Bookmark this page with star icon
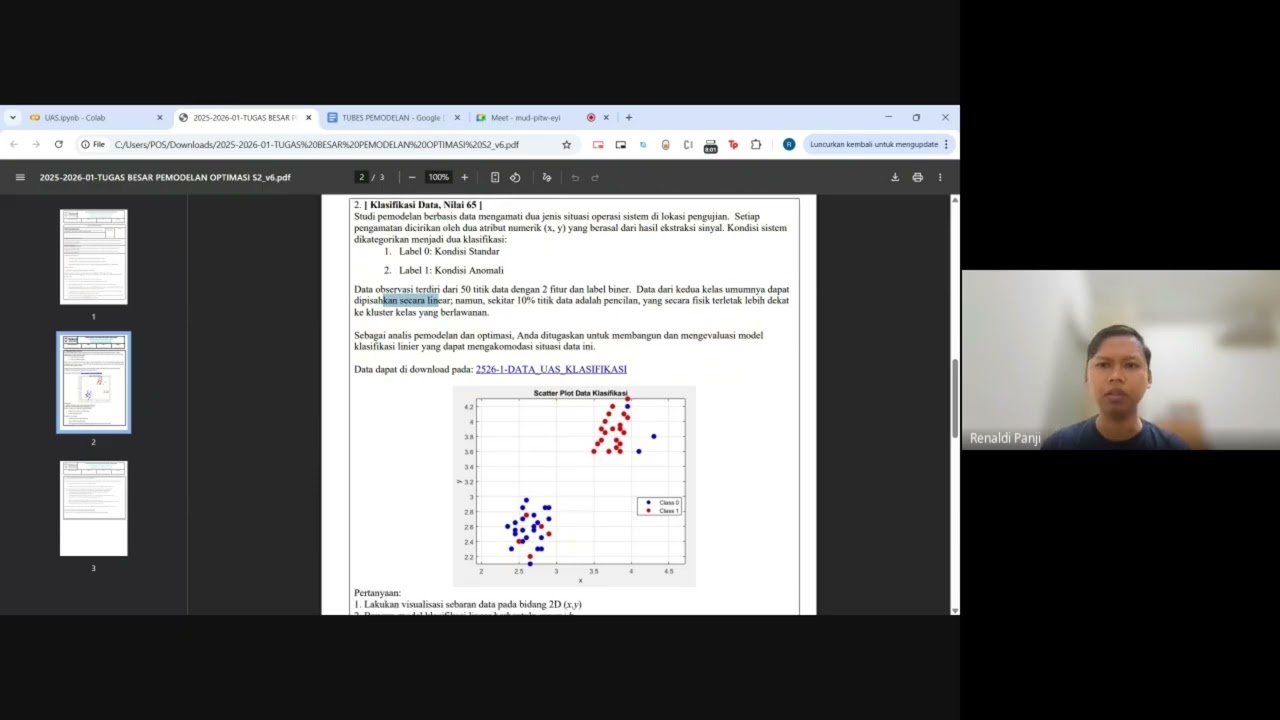The height and width of the screenshot is (720, 1280). point(566,144)
